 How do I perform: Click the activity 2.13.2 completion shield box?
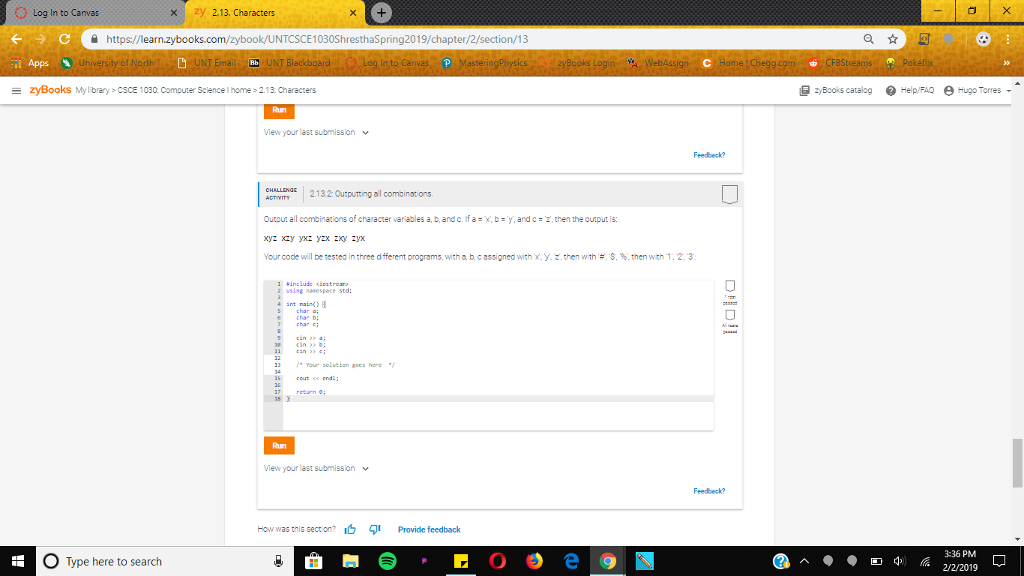729,194
